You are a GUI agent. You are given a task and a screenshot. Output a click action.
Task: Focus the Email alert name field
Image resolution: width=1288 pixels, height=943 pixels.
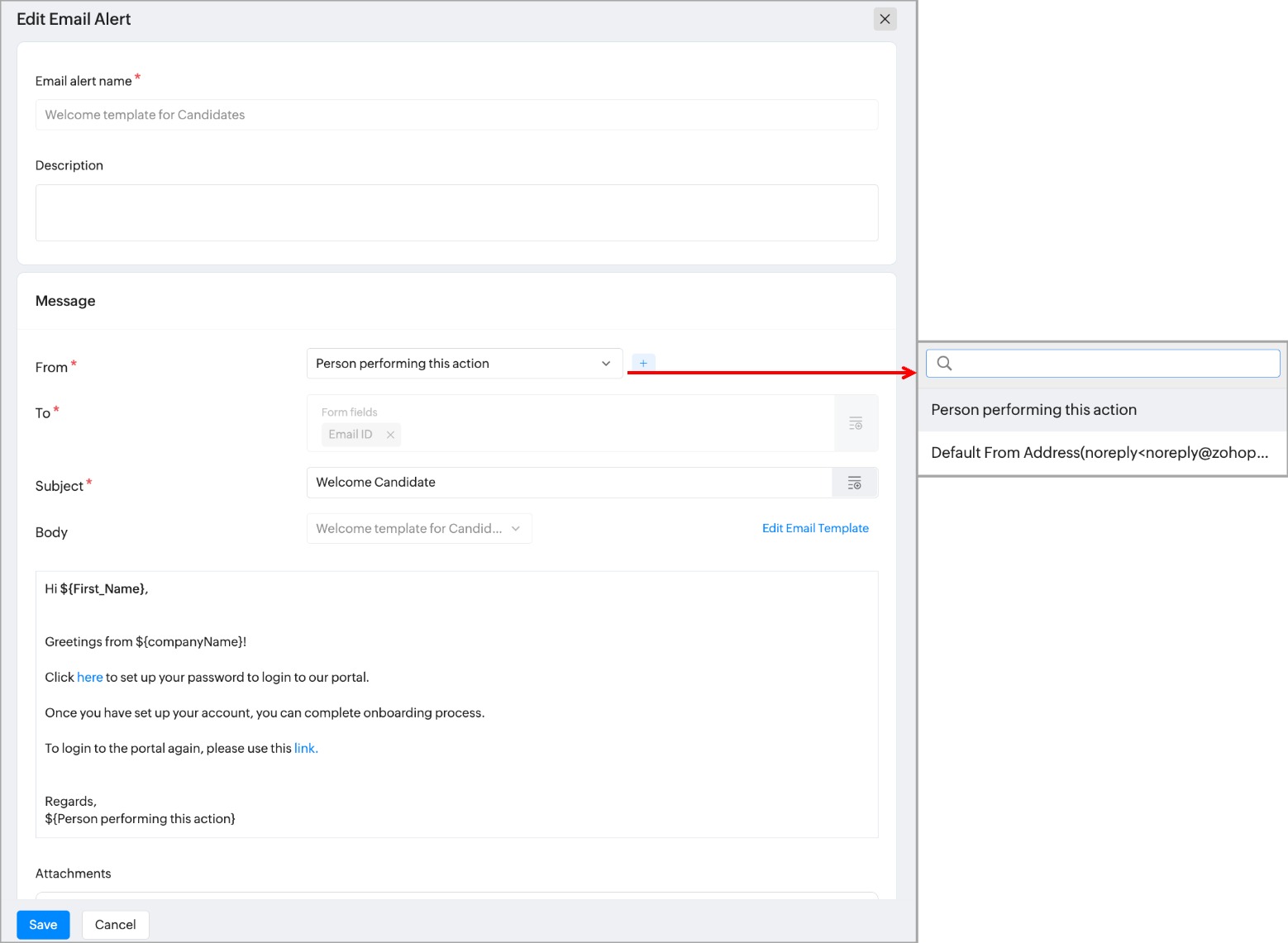(x=456, y=115)
